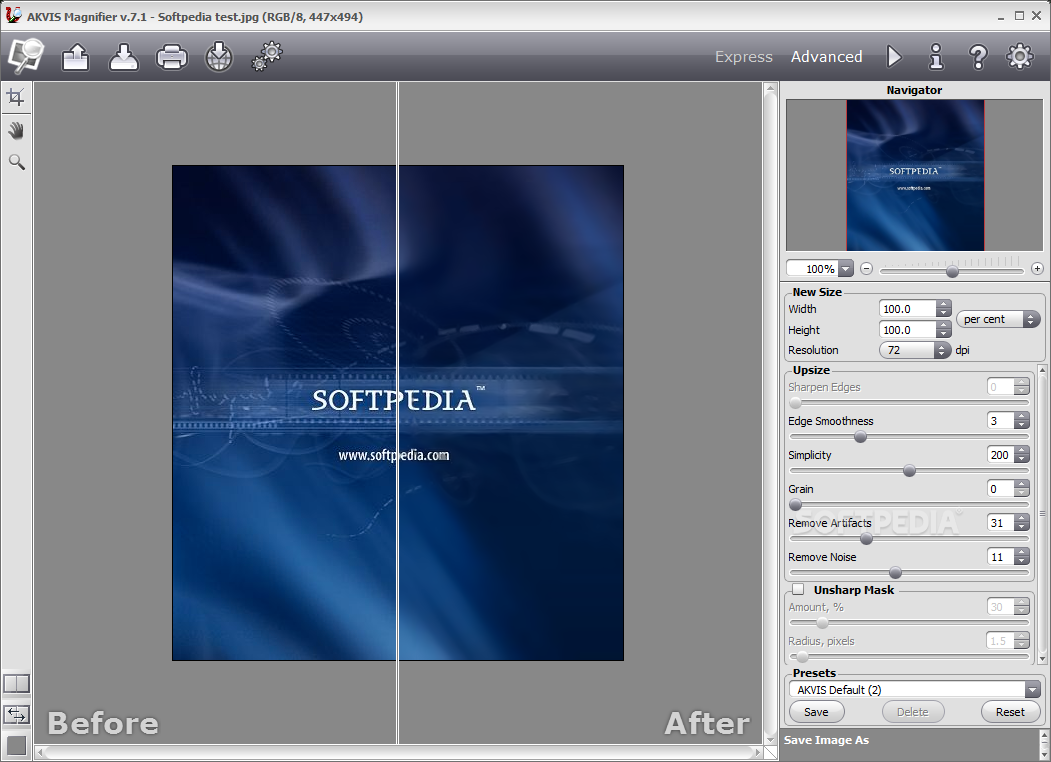
Task: Click the Save Image As hint text
Action: point(826,740)
